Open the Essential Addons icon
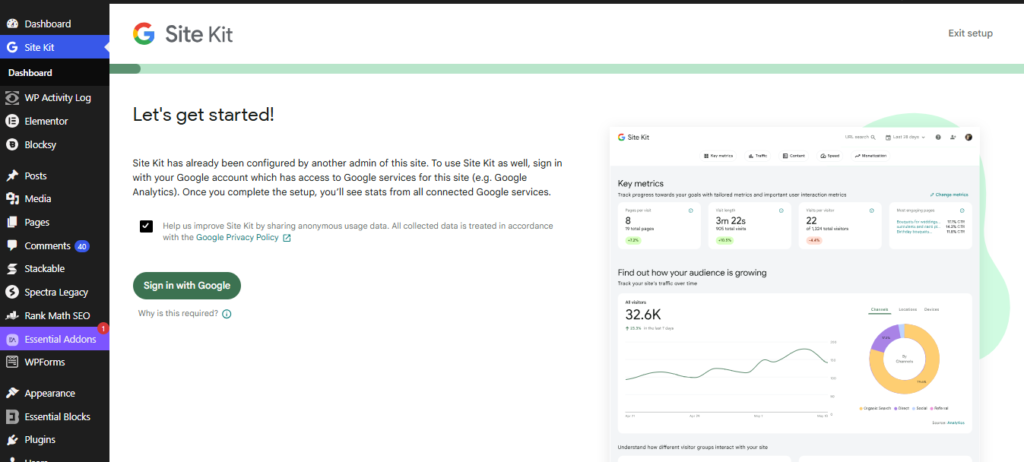This screenshot has width=1024, height=462. [12, 339]
